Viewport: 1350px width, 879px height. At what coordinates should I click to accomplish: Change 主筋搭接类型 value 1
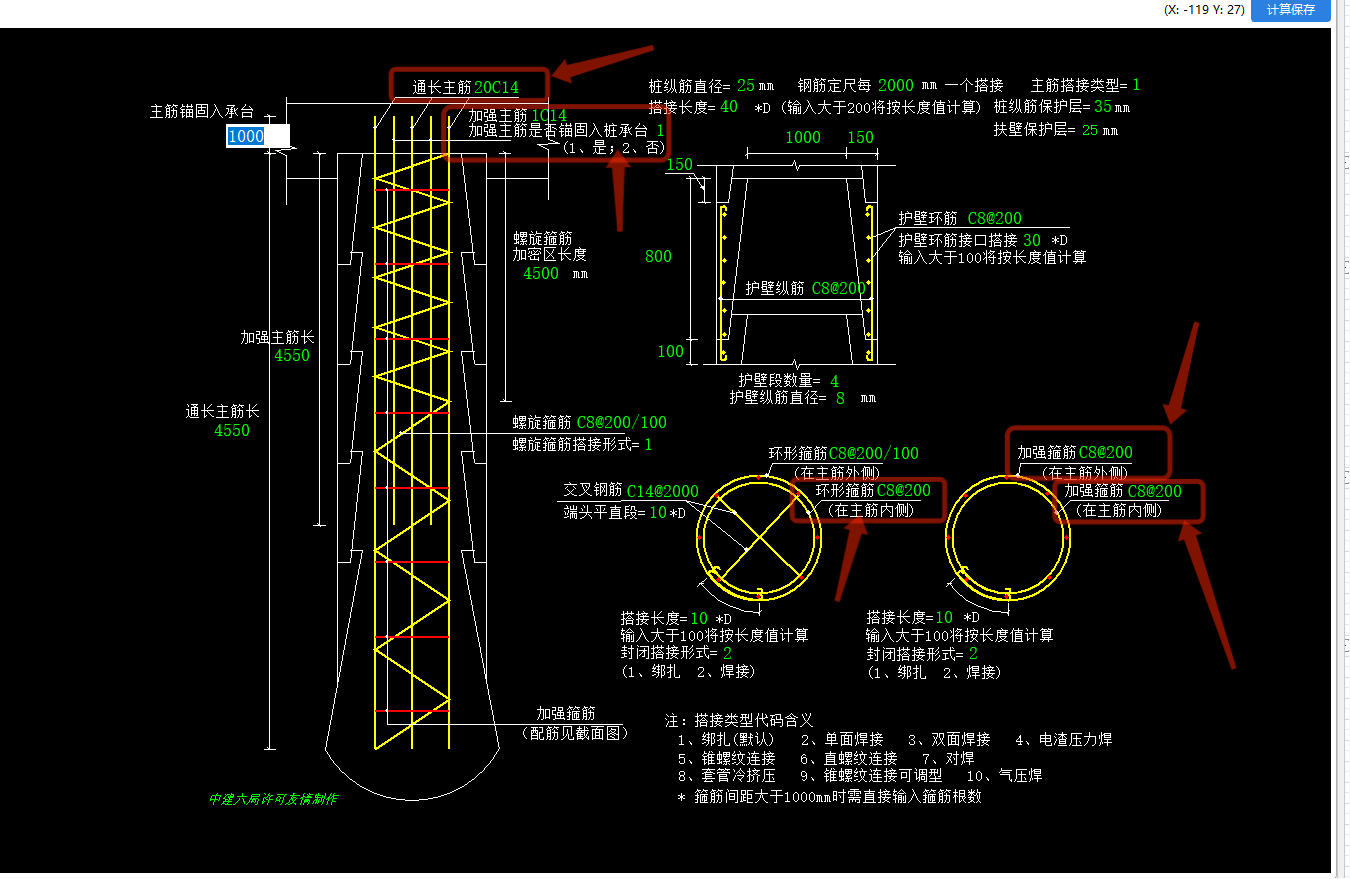point(1136,85)
